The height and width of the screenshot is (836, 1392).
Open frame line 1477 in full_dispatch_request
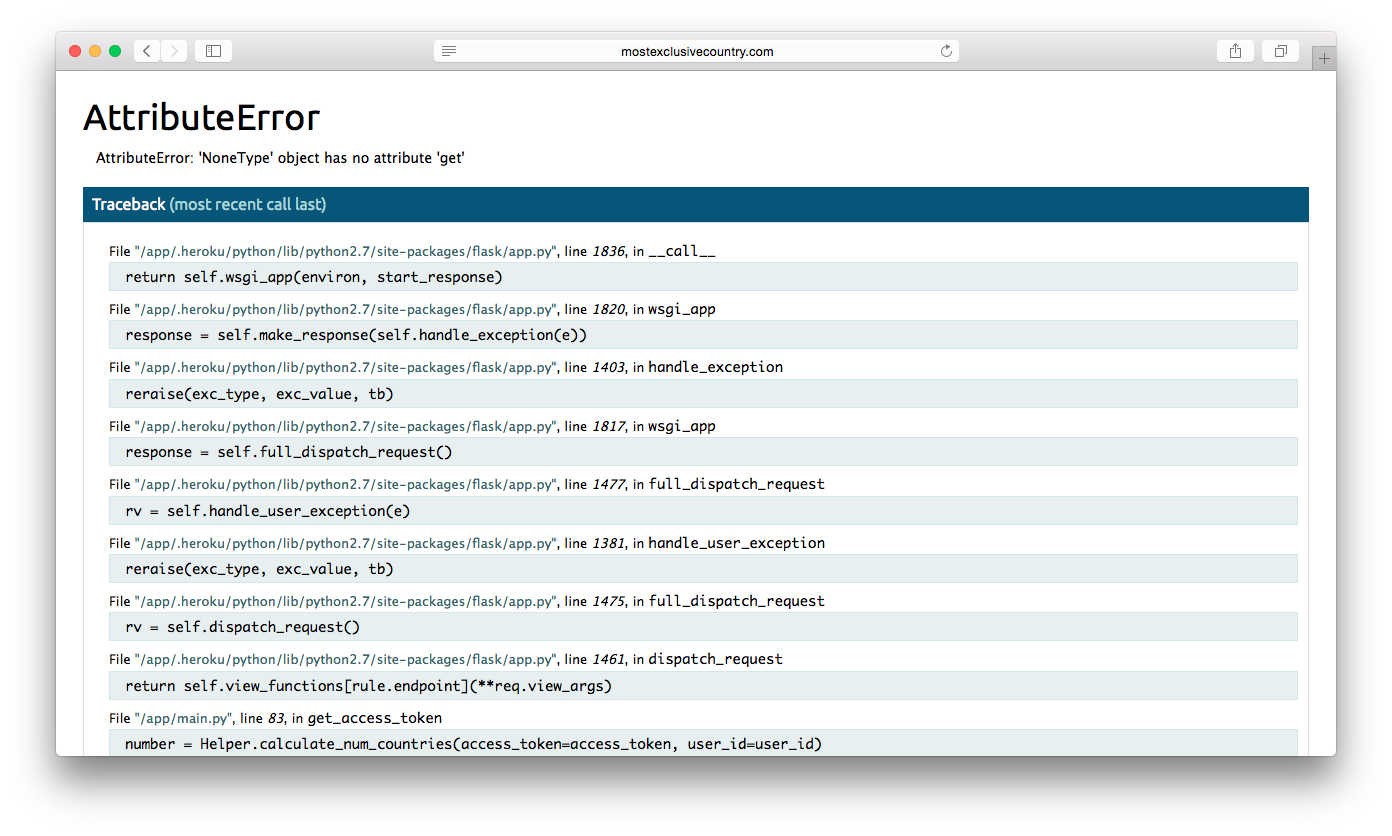coord(467,484)
